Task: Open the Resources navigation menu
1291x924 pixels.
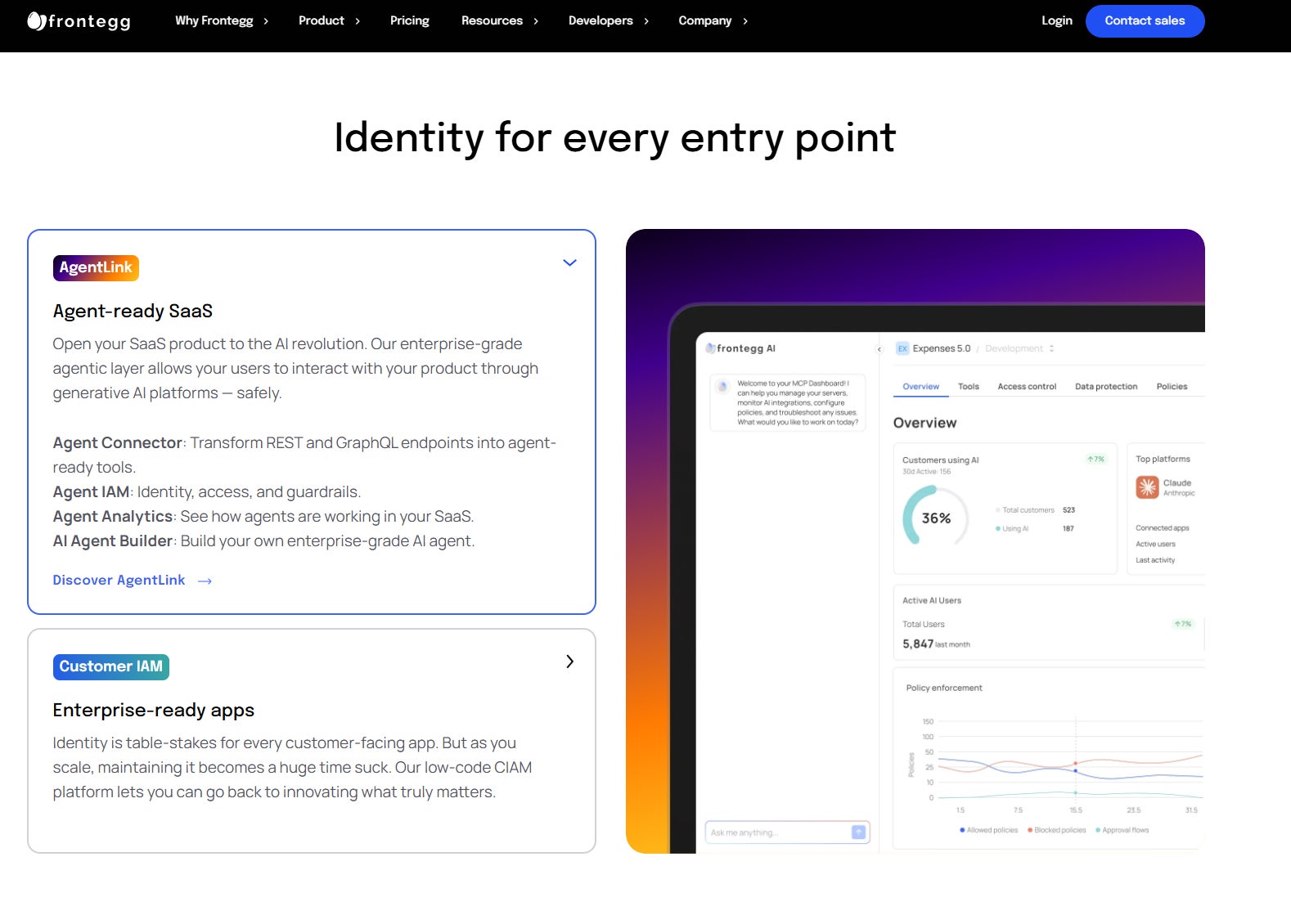Action: 500,20
